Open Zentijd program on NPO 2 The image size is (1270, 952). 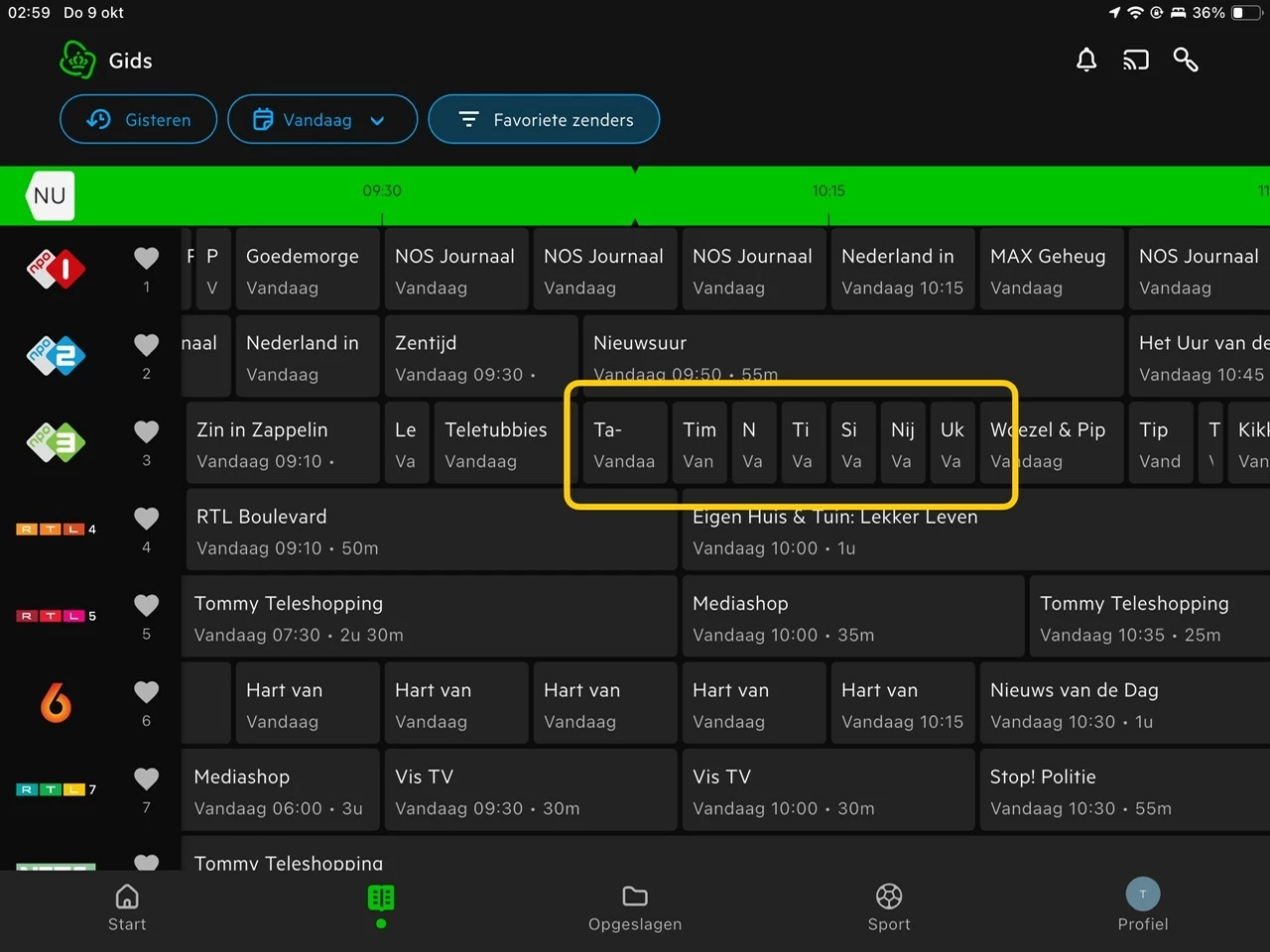click(481, 356)
